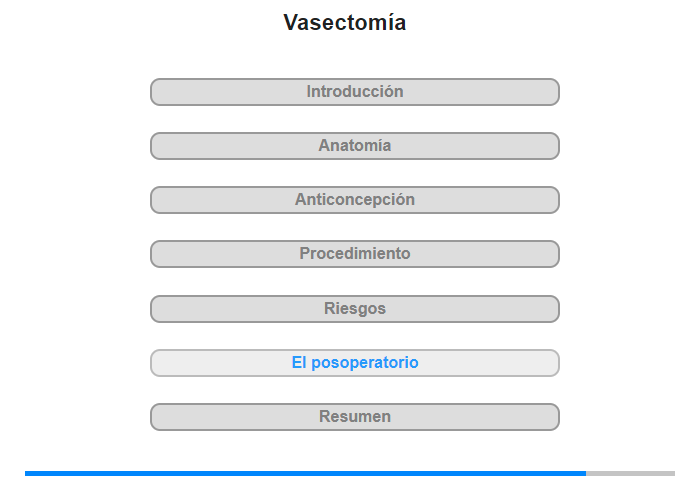Click the highlighted El posoperatorio button
Viewport: 700px width, 480px height.
tap(354, 363)
